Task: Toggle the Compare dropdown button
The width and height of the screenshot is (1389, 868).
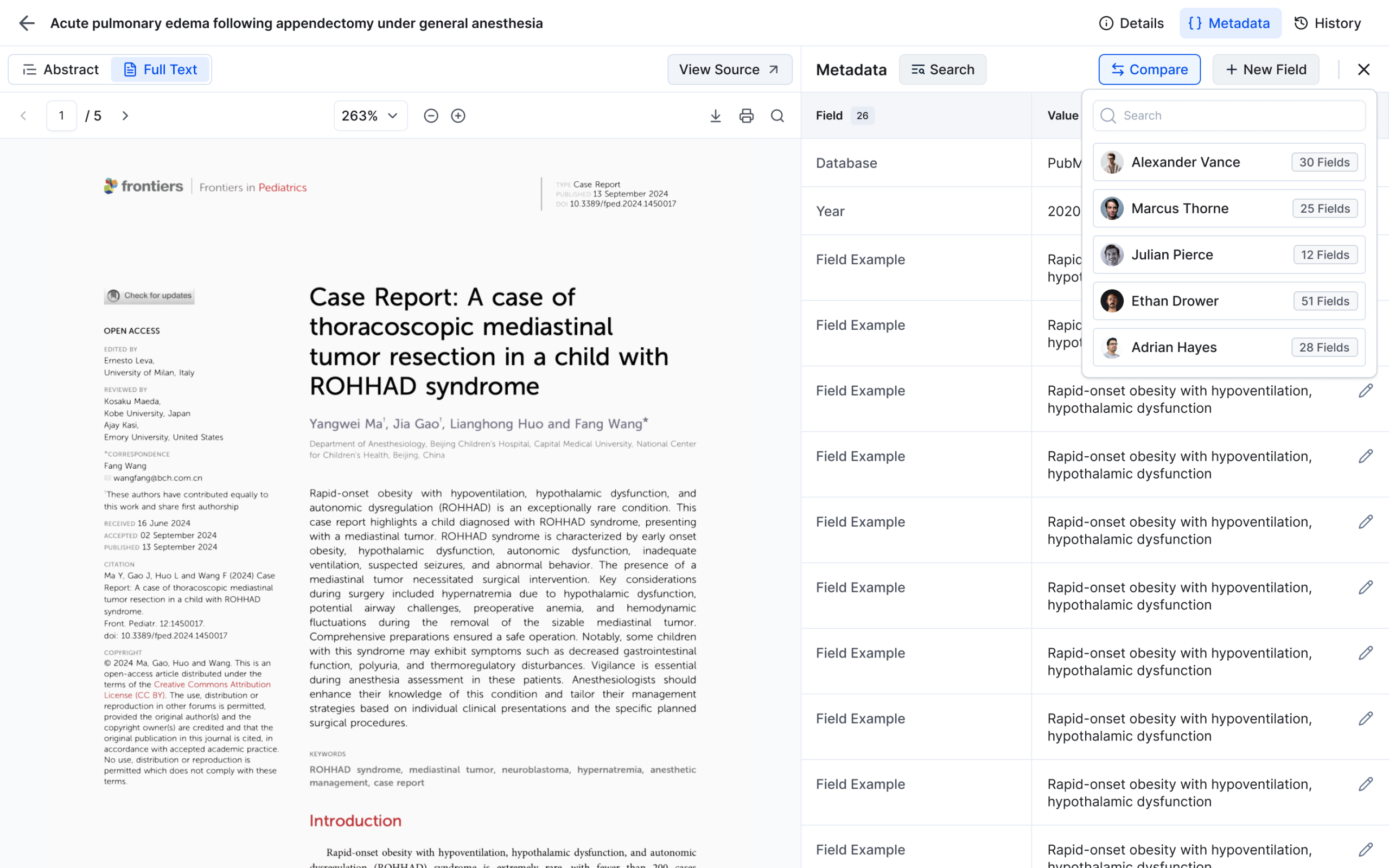Action: [x=1149, y=69]
